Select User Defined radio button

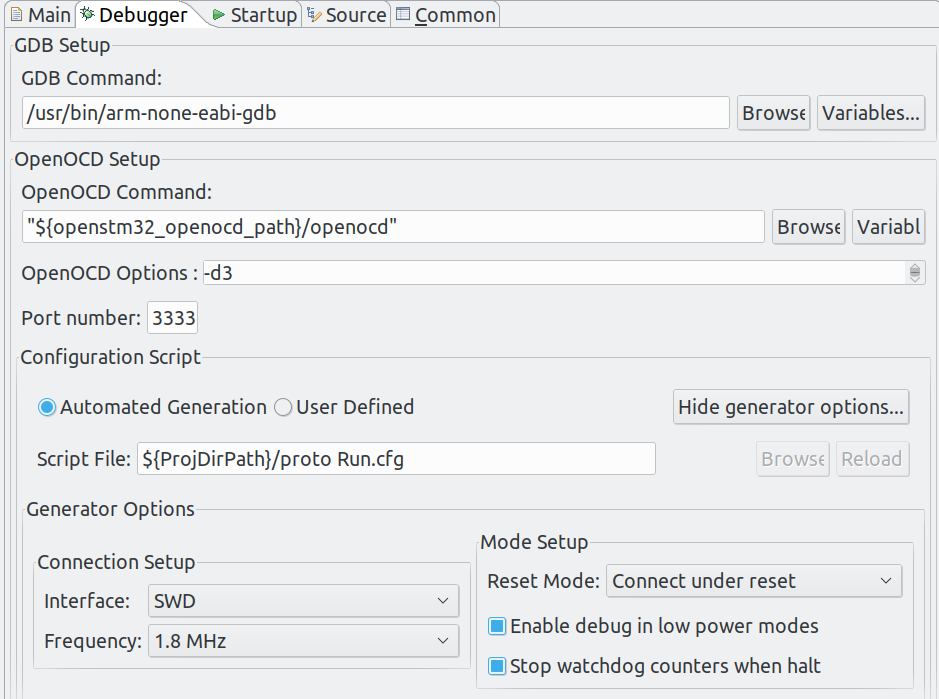tap(283, 407)
